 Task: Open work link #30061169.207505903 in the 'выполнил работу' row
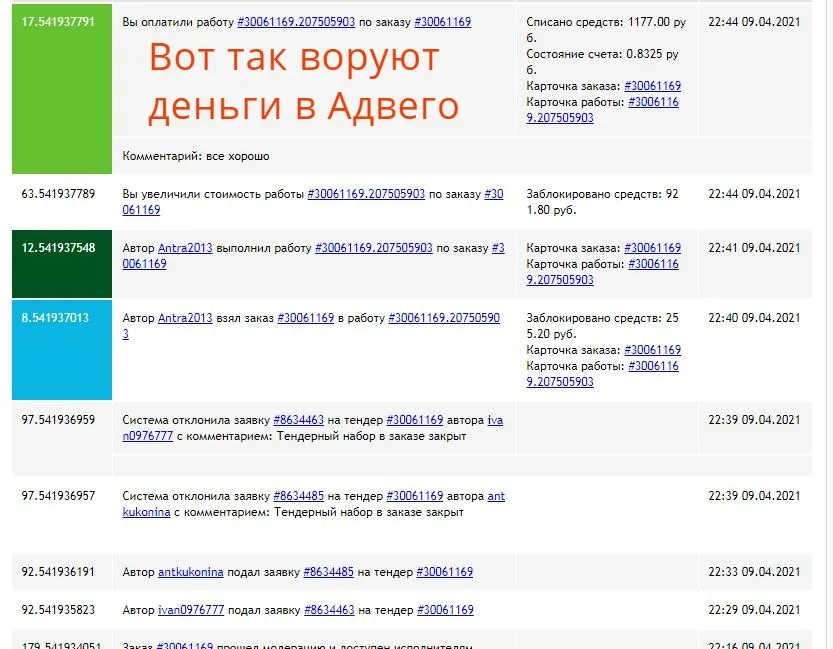pyautogui.click(x=374, y=248)
